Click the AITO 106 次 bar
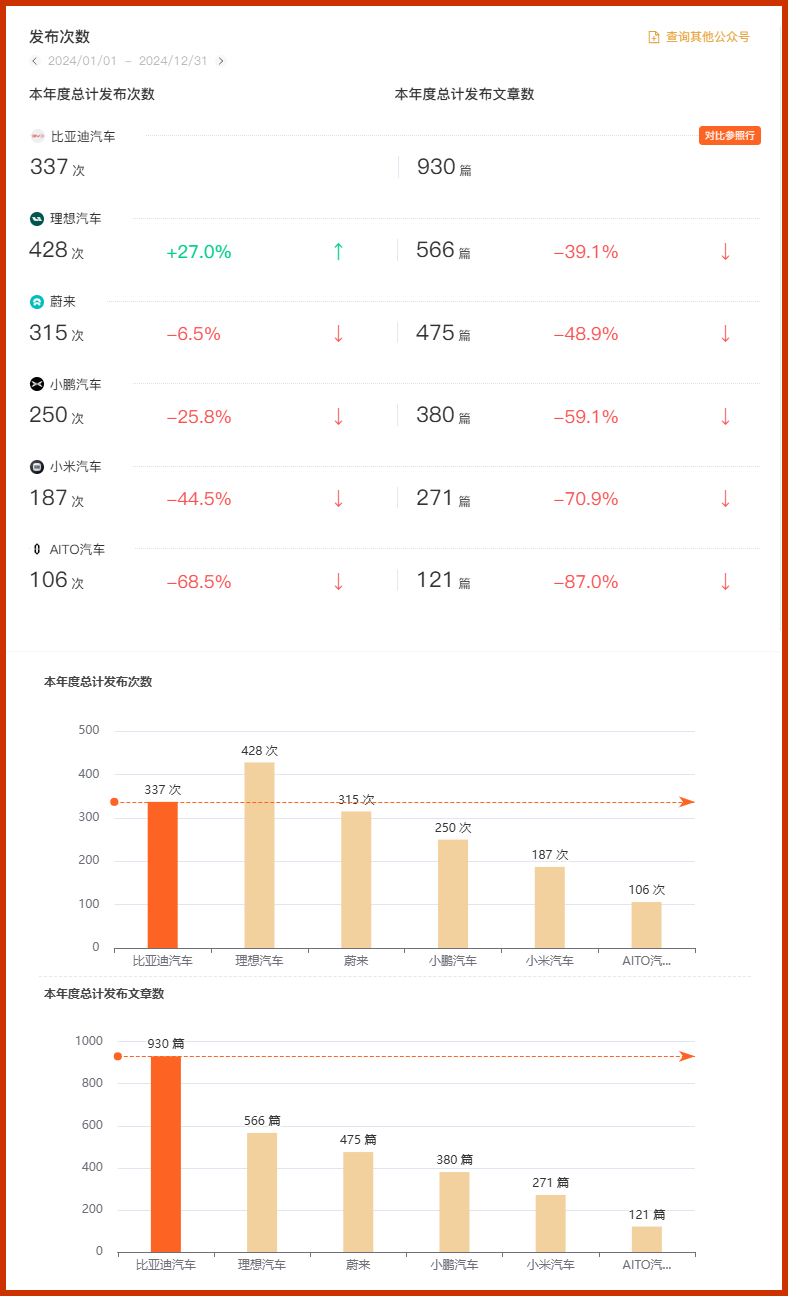Viewport: 788px width, 1296px height. tap(647, 925)
